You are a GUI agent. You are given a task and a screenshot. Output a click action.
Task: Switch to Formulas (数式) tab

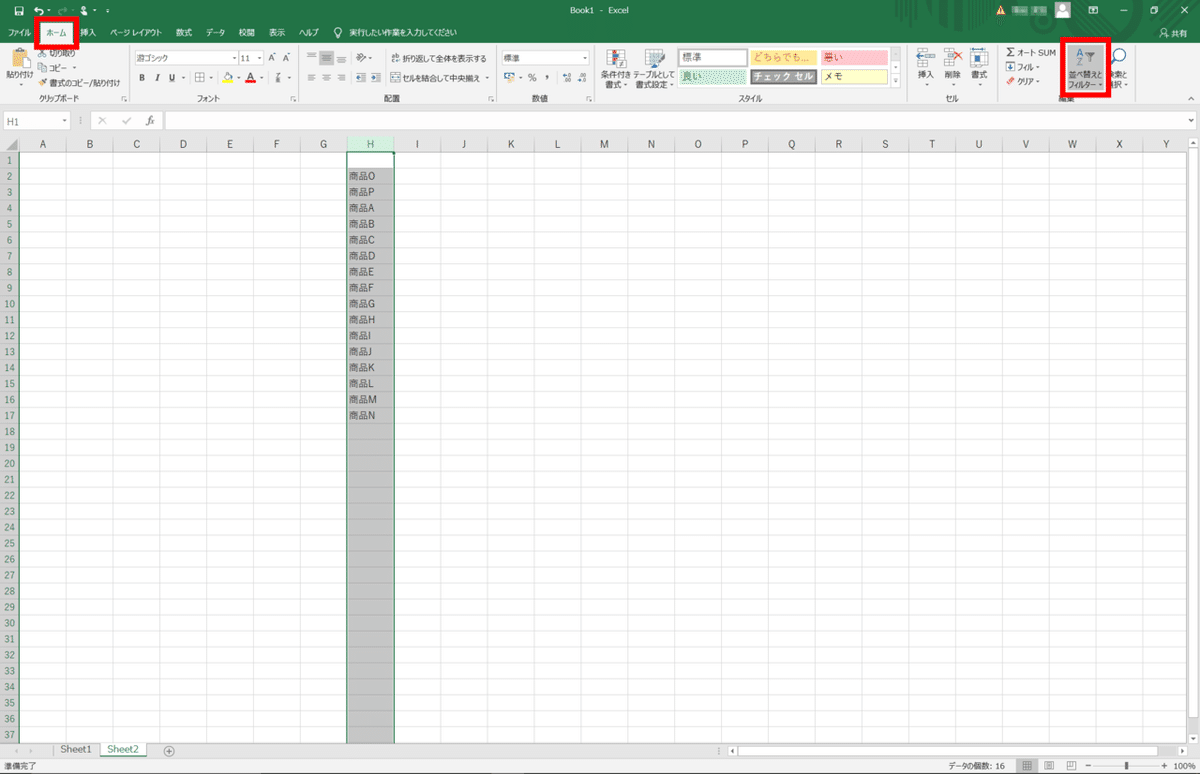tap(184, 33)
